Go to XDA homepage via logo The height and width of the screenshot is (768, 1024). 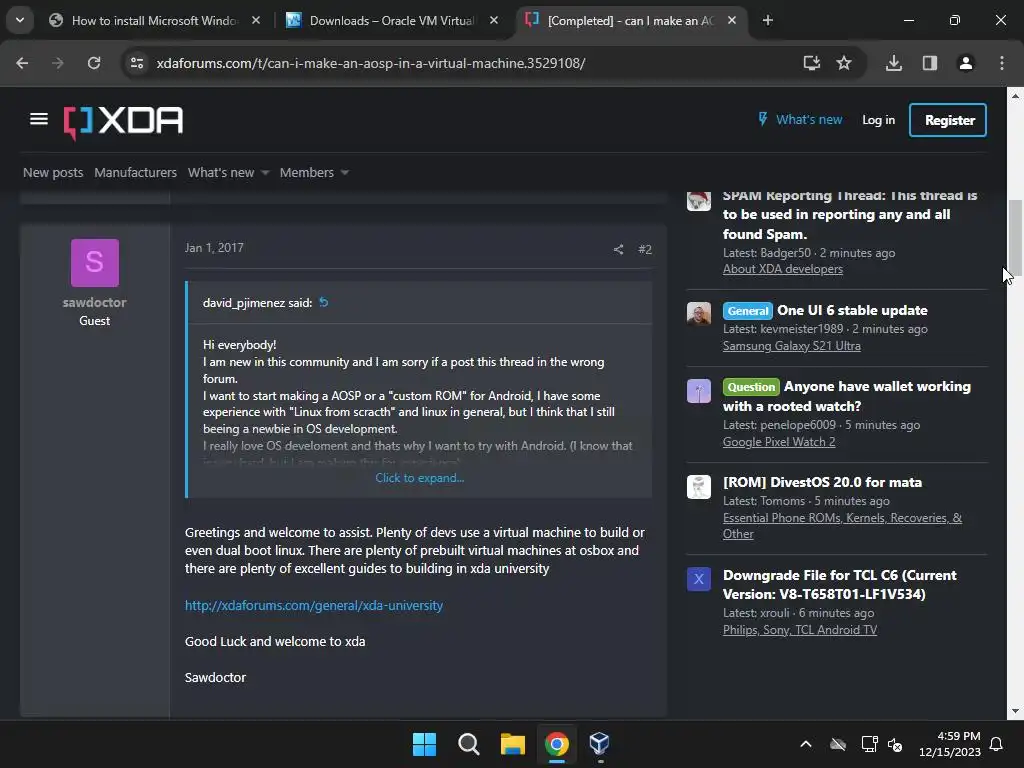[x=123, y=121]
